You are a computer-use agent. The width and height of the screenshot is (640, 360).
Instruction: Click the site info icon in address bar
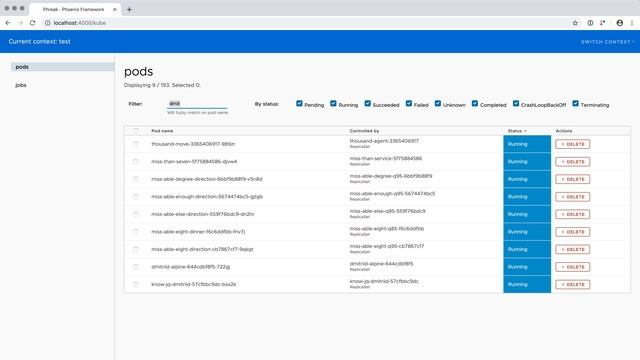click(47, 23)
